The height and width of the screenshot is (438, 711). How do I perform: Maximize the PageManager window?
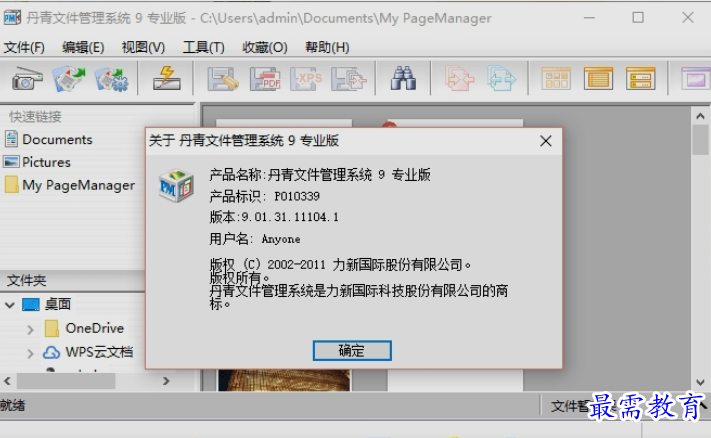tap(638, 18)
